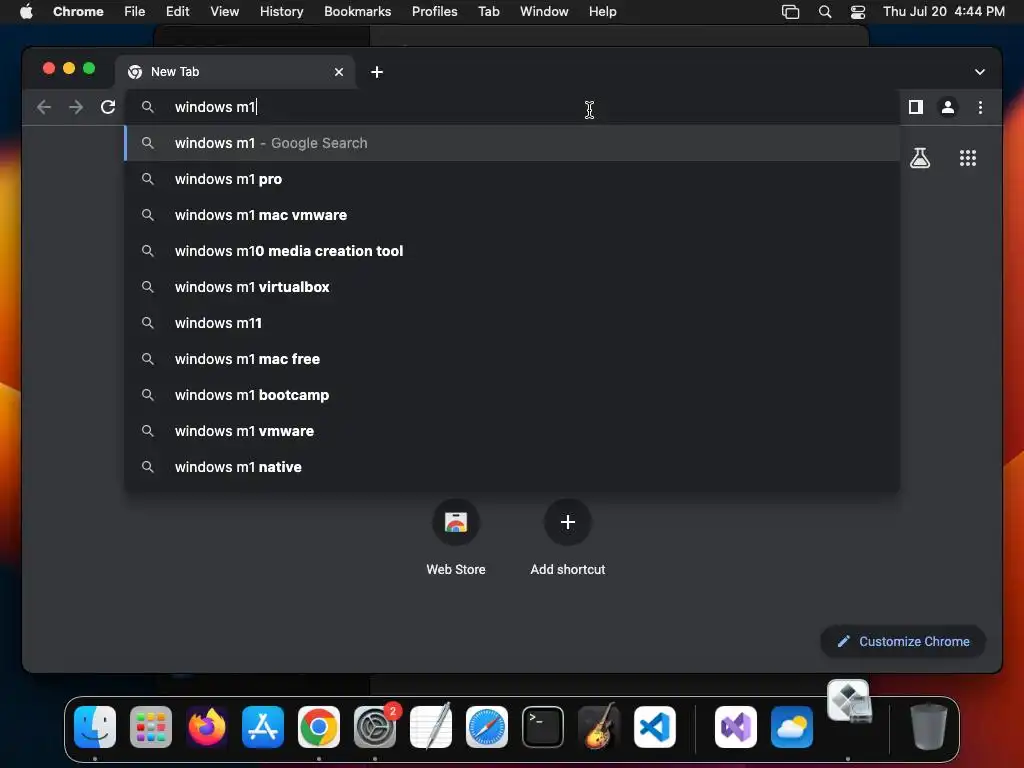Open the Edit menu
Screen dimensions: 1024x768
(177, 12)
